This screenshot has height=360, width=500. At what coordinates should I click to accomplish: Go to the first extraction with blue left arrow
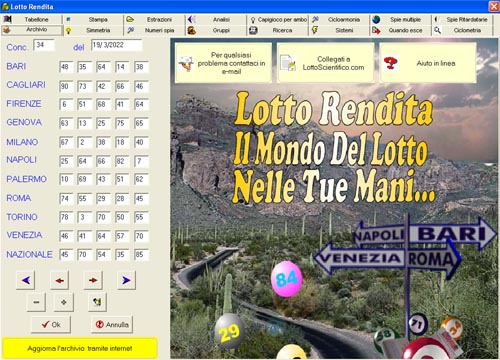click(26, 280)
